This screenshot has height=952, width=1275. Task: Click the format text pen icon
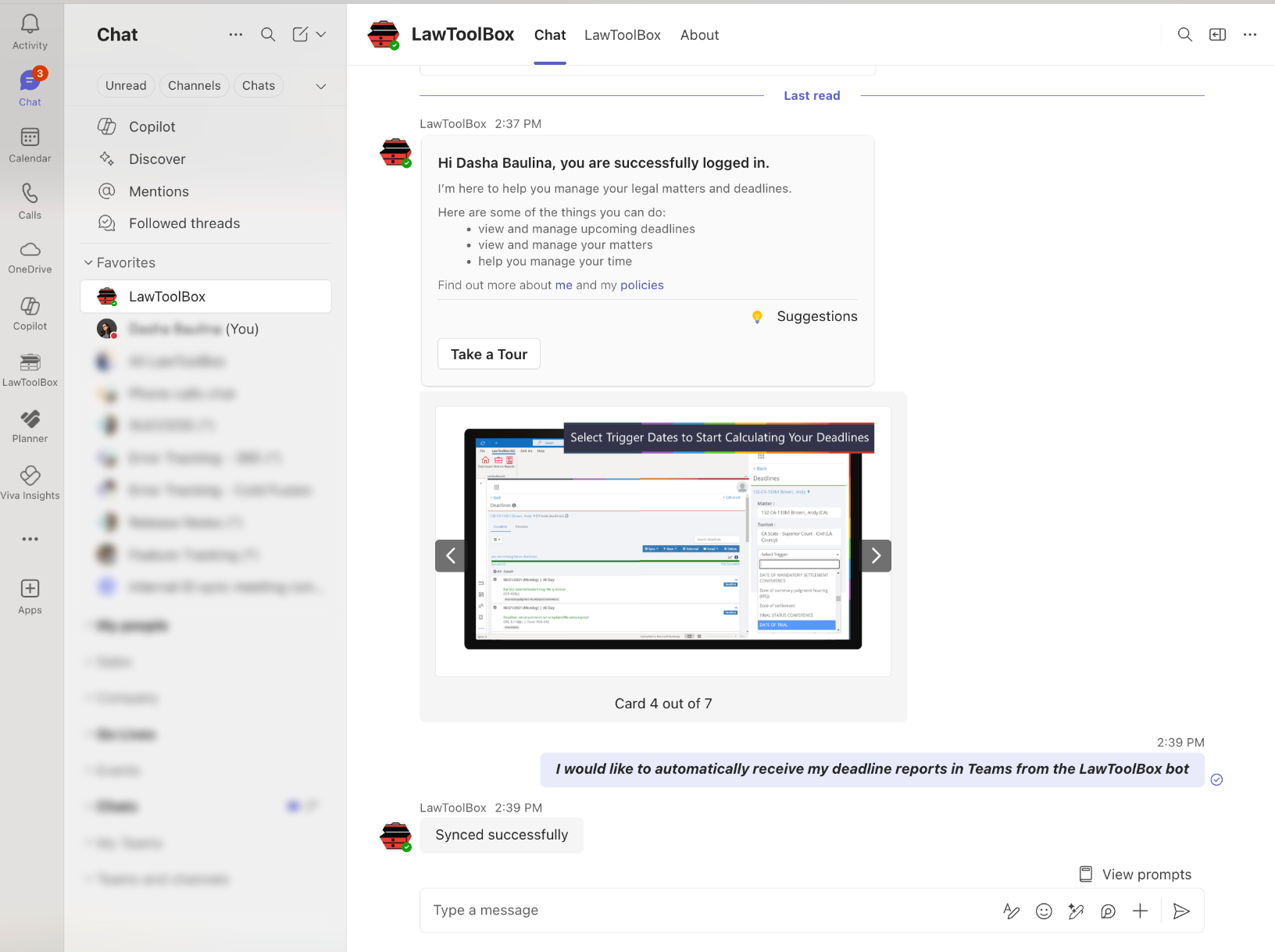pyautogui.click(x=1011, y=911)
